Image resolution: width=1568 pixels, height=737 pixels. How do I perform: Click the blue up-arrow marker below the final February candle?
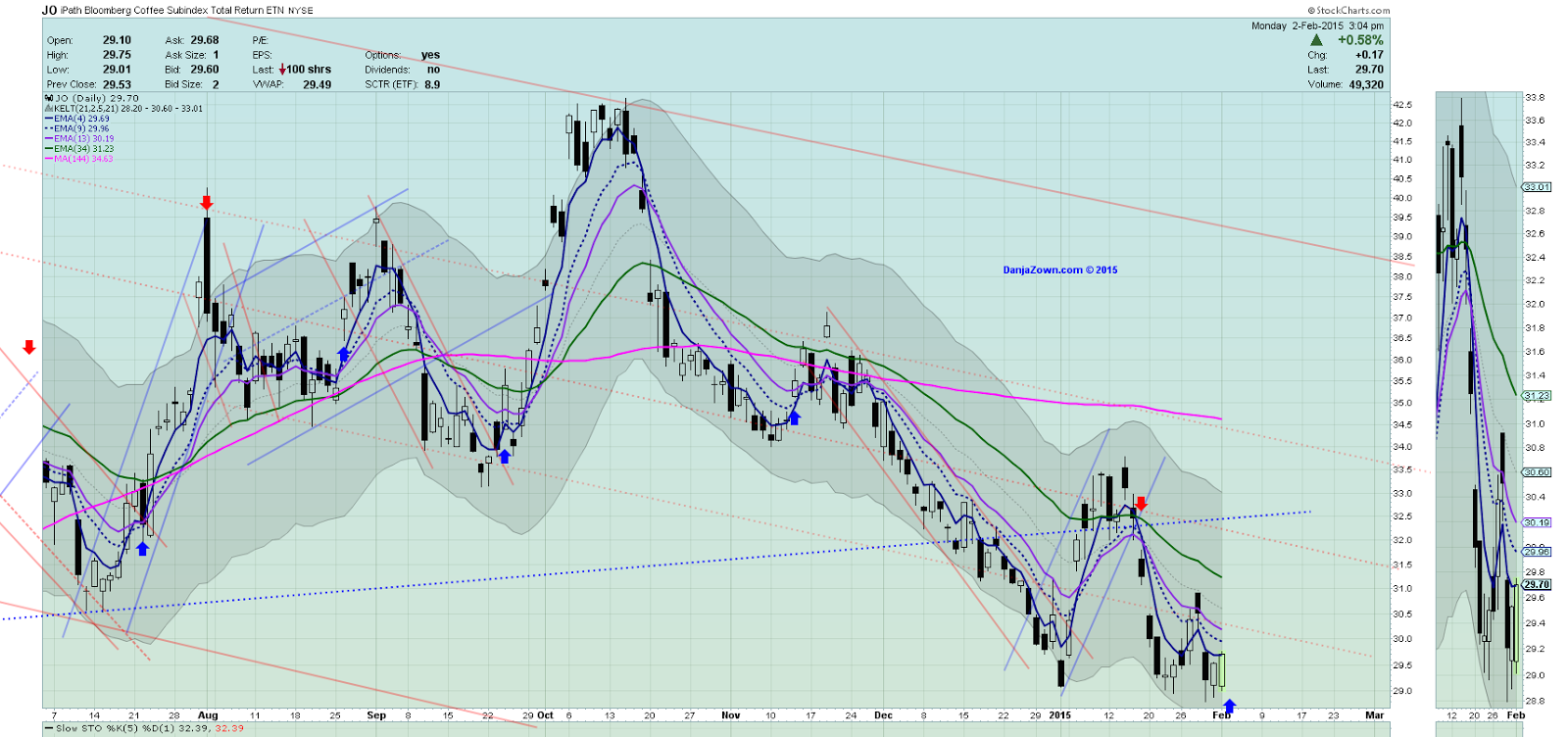pos(1229,706)
